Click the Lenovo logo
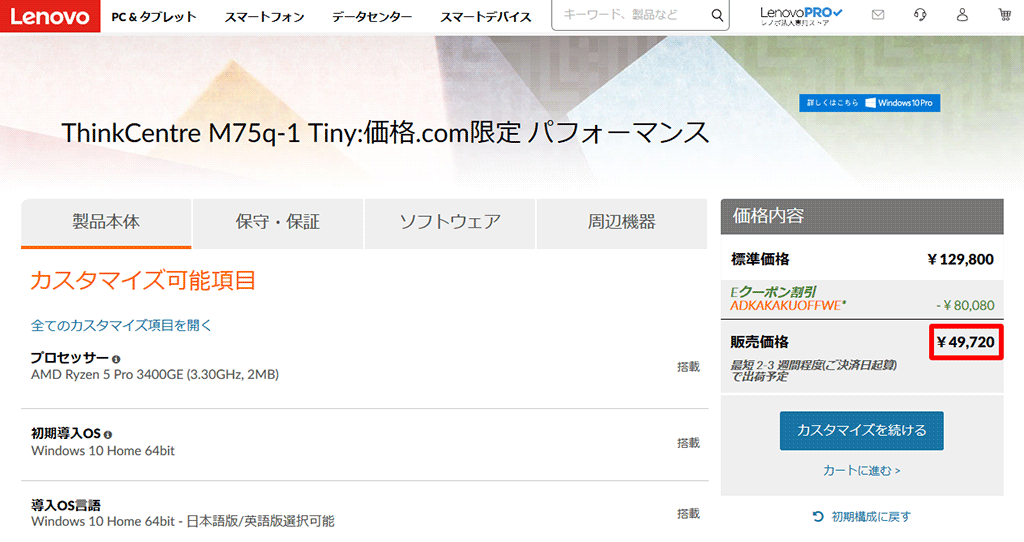This screenshot has width=1024, height=542. [x=50, y=16]
